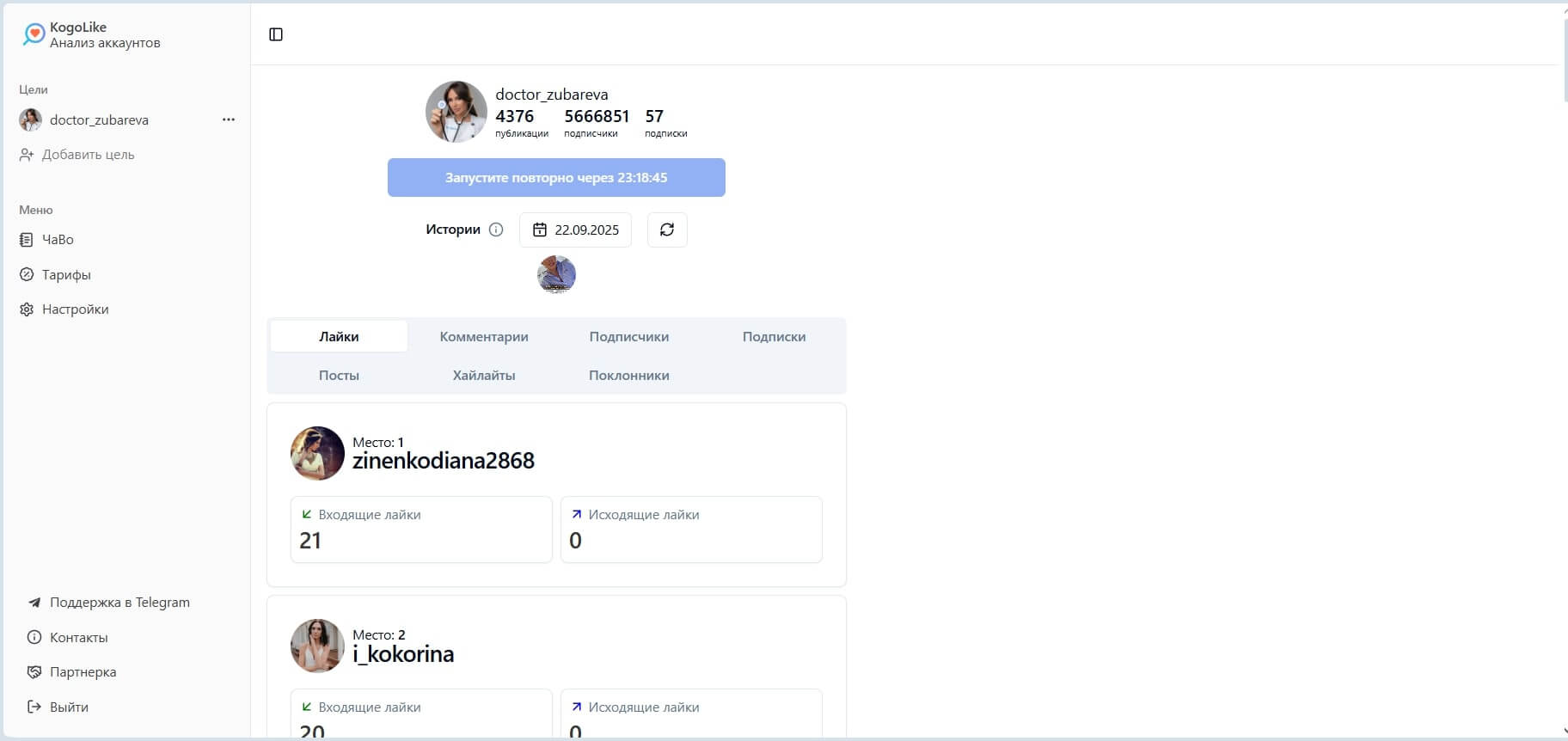Toggle the sidebar panel icon
Image resolution: width=1568 pixels, height=741 pixels.
pos(276,34)
